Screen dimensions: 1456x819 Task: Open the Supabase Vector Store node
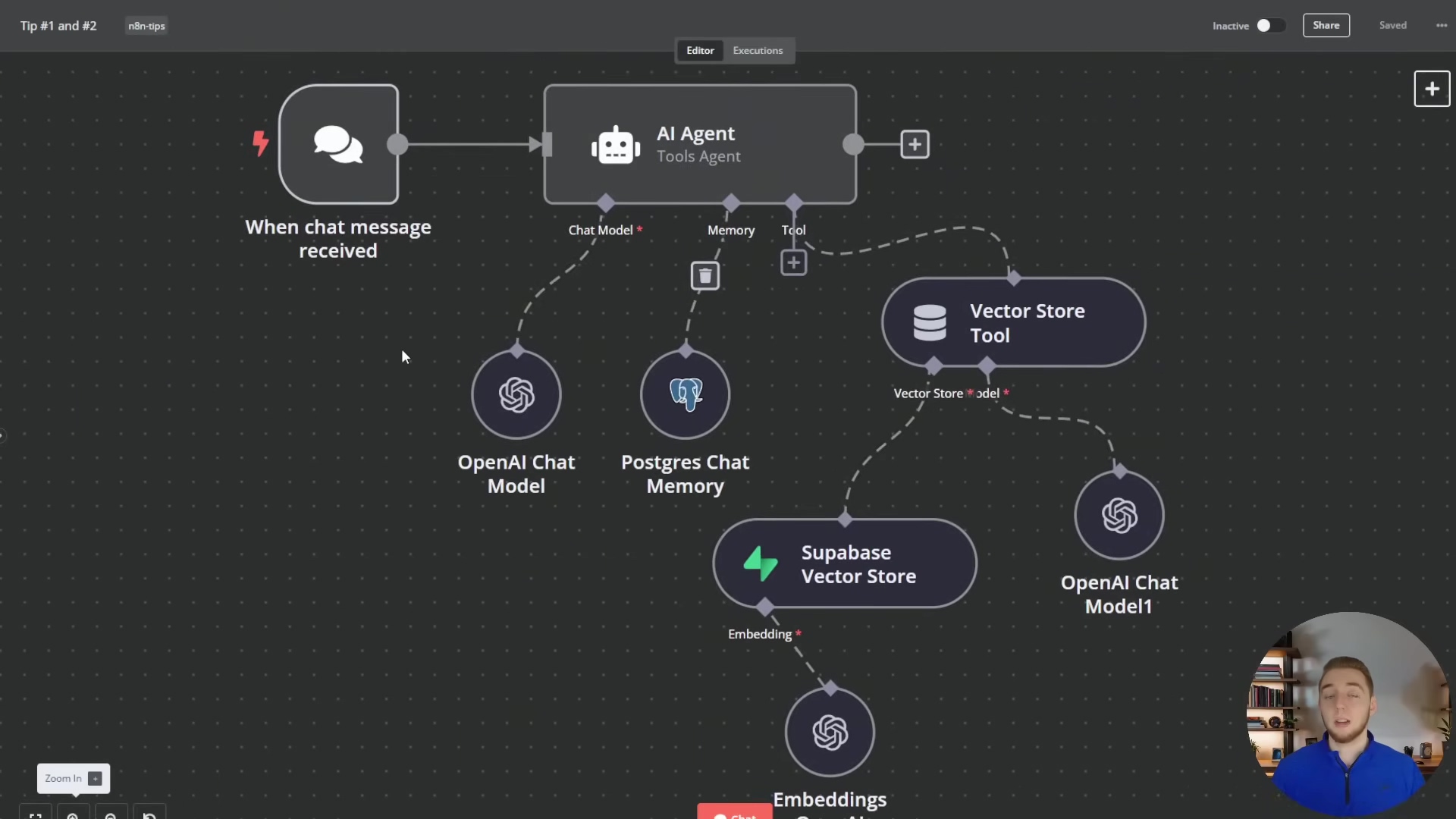tap(845, 563)
